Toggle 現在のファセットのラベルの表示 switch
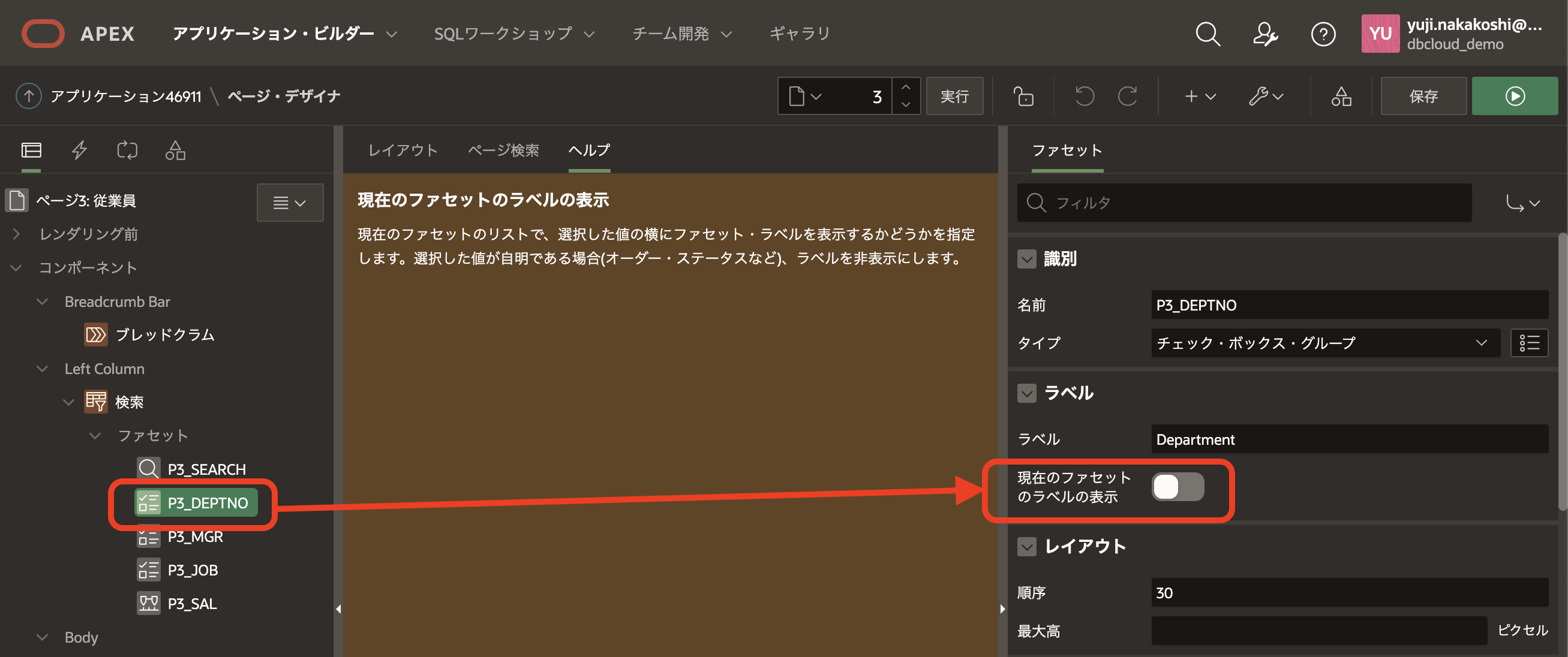1568x657 pixels. tap(1177, 487)
